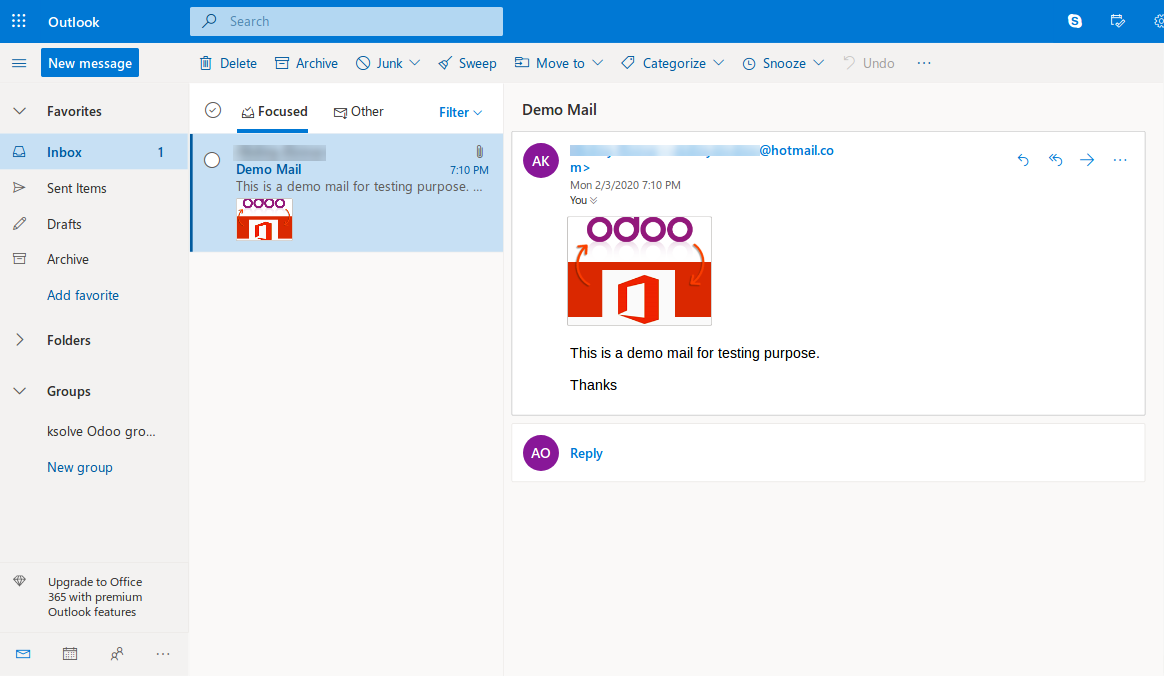Open the Odoo Office image in email body

639,270
